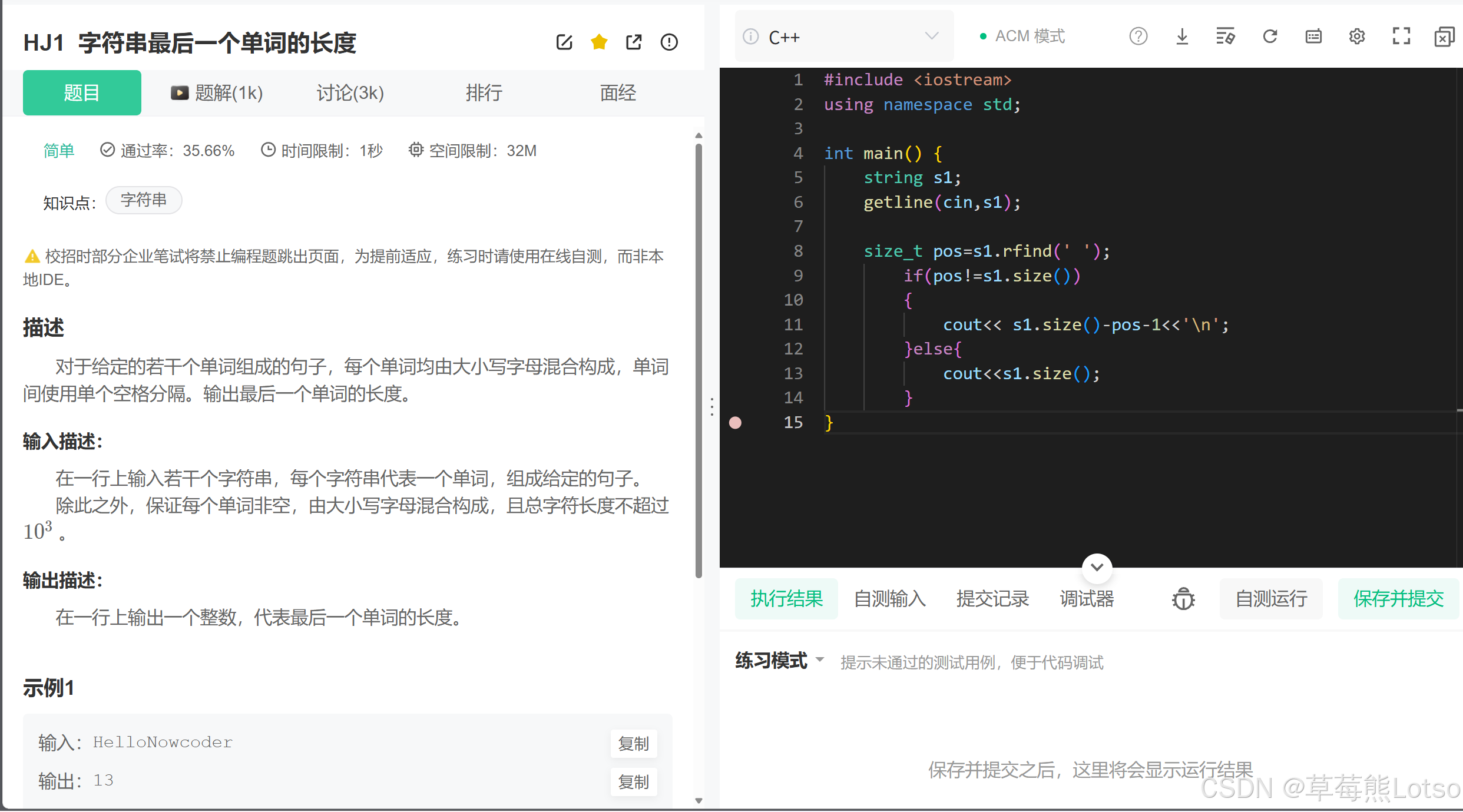Toggle the yellow favorite star
This screenshot has height=812, width=1463.
pyautogui.click(x=599, y=42)
